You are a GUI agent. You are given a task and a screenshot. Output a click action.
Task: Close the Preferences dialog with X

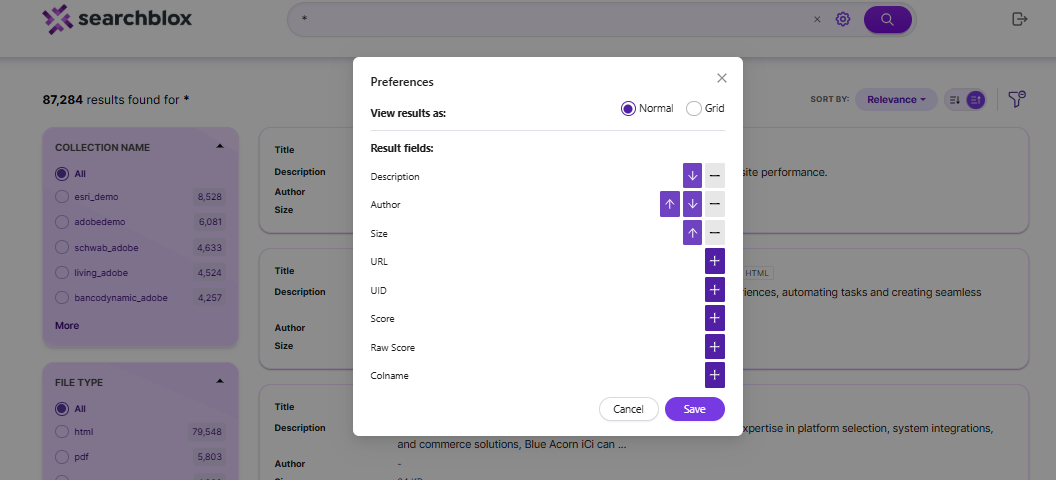tap(722, 78)
